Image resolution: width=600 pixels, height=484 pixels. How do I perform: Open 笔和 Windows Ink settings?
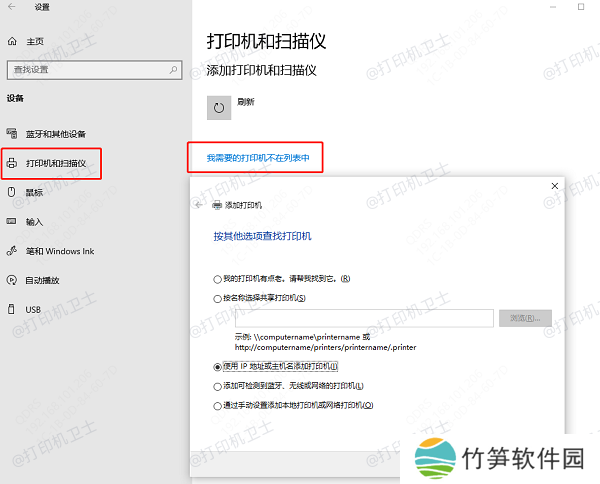click(60, 251)
